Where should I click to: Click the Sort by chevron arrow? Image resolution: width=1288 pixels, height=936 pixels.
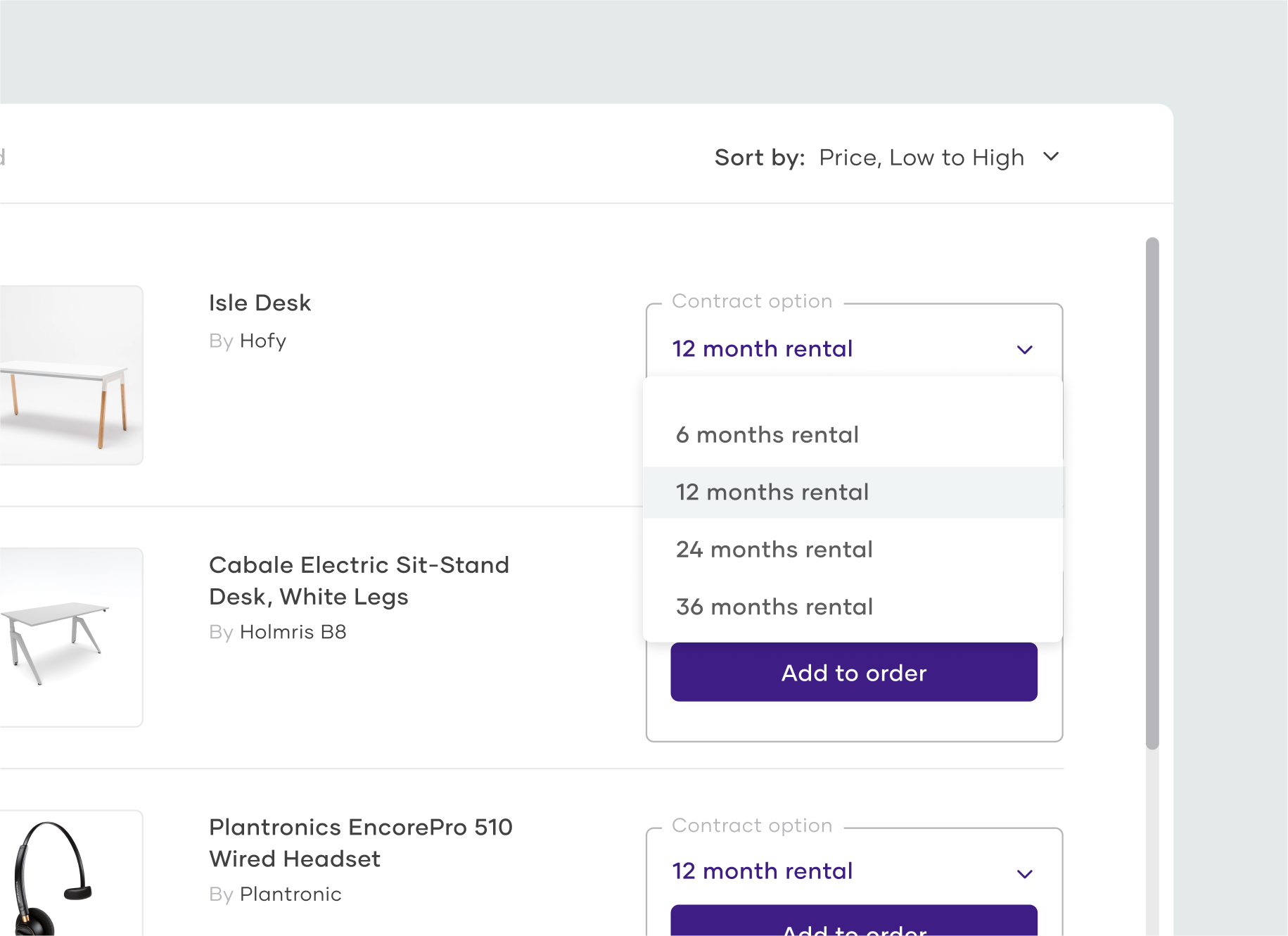1051,156
